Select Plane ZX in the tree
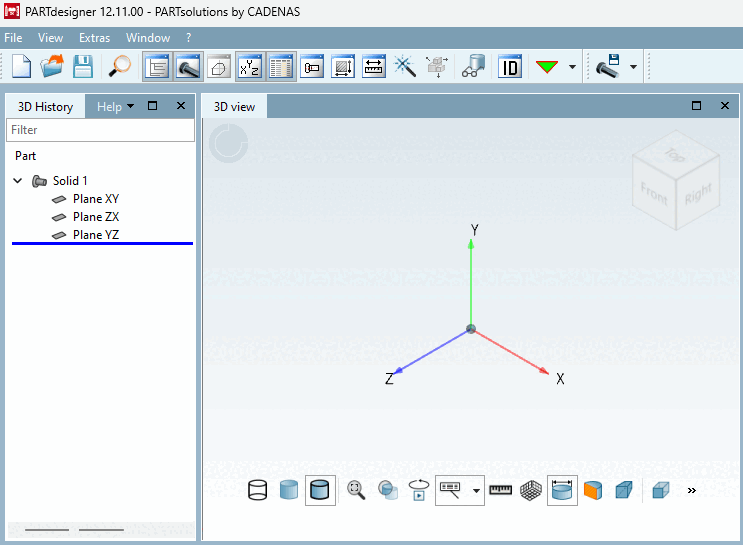Image resolution: width=743 pixels, height=545 pixels. tap(96, 217)
